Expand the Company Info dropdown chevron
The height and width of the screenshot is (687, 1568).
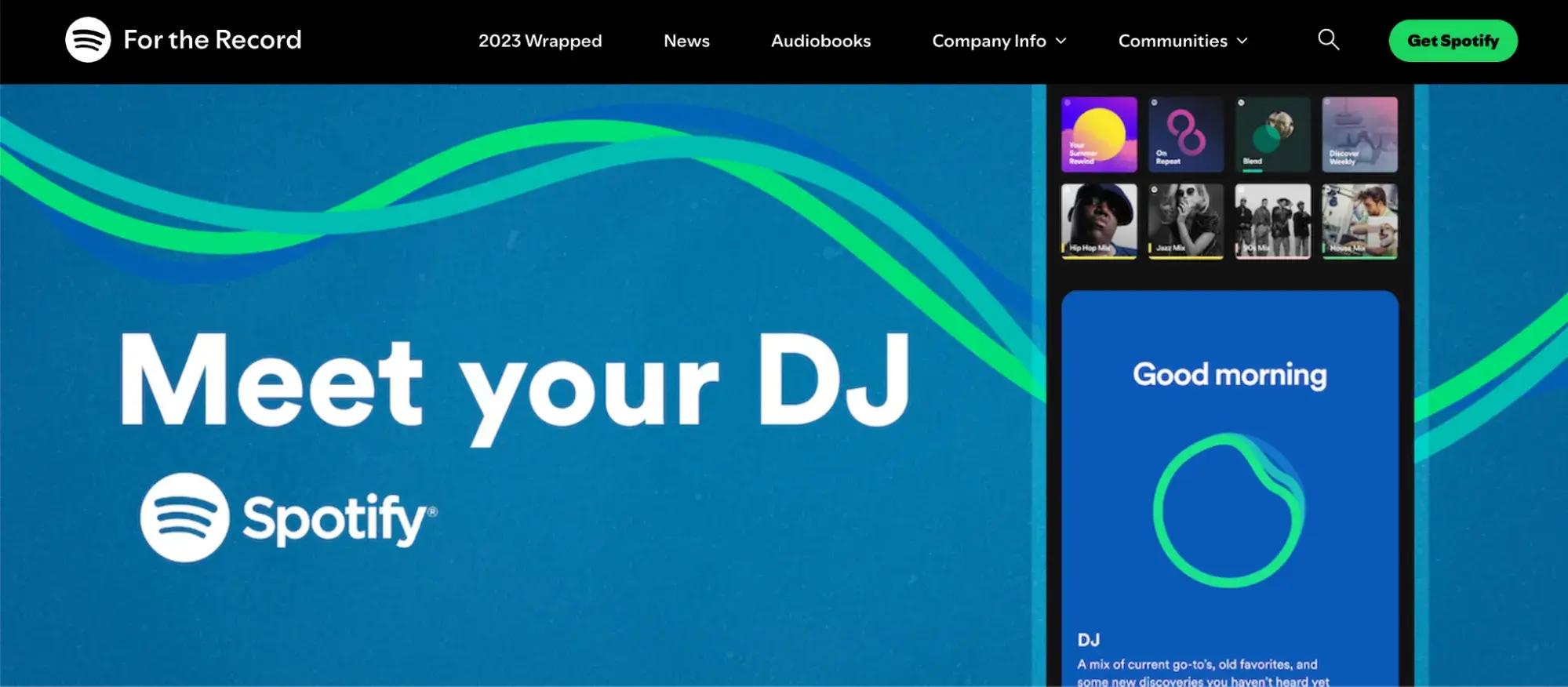tap(1061, 41)
